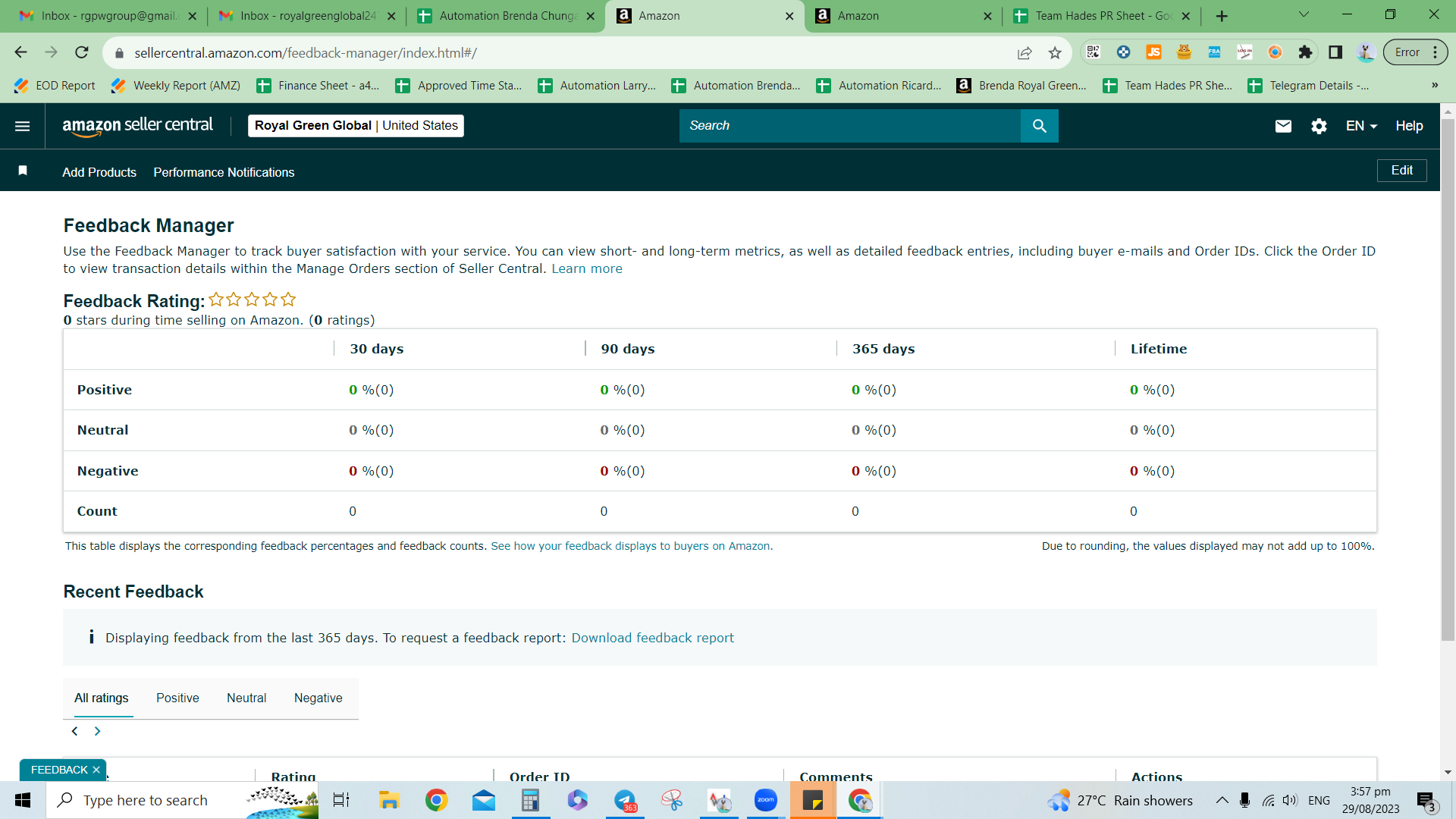Screen dimensions: 1456x819
Task: Go back in browser history
Action: pyautogui.click(x=21, y=52)
